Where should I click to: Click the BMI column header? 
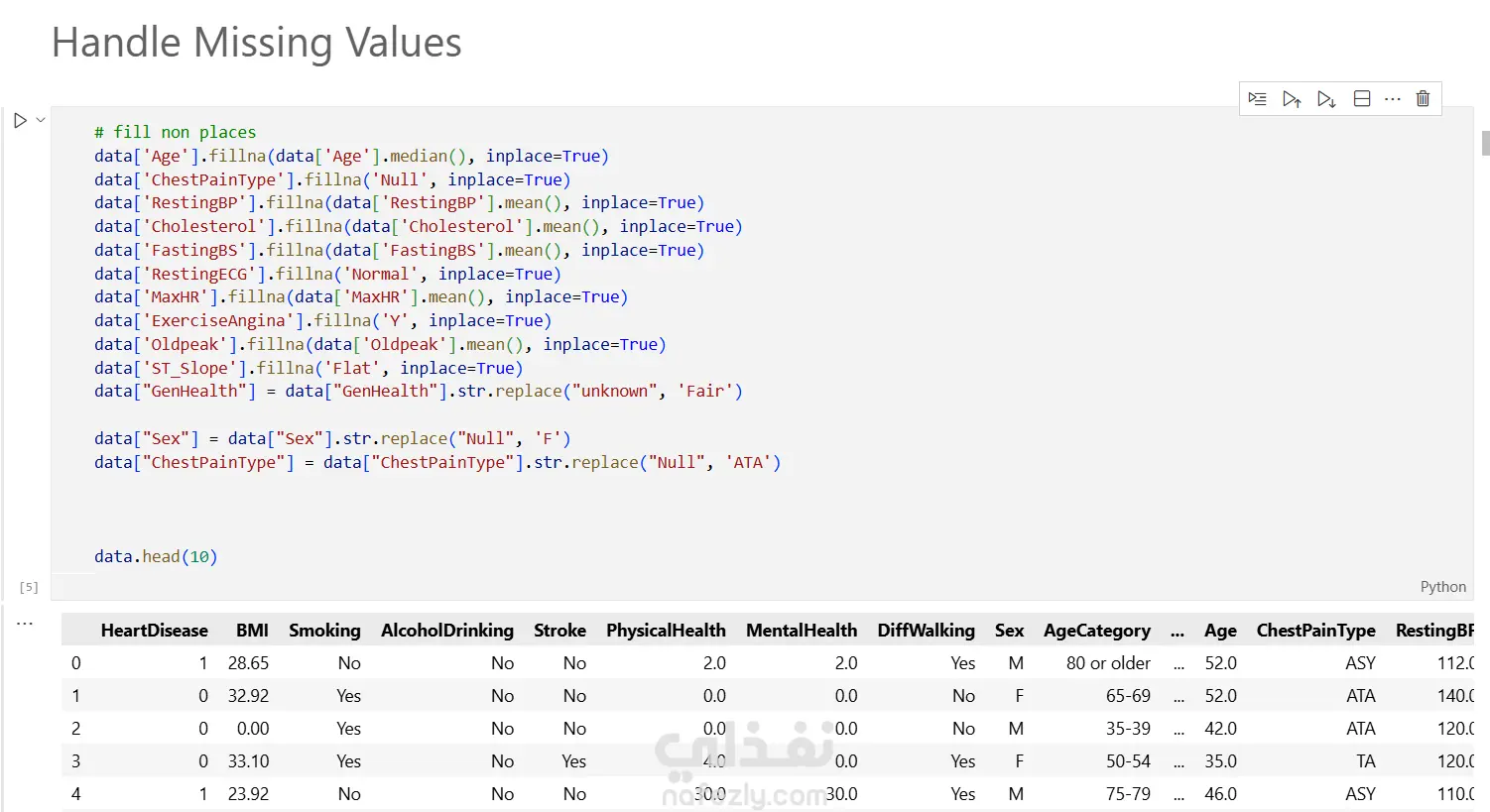point(252,631)
